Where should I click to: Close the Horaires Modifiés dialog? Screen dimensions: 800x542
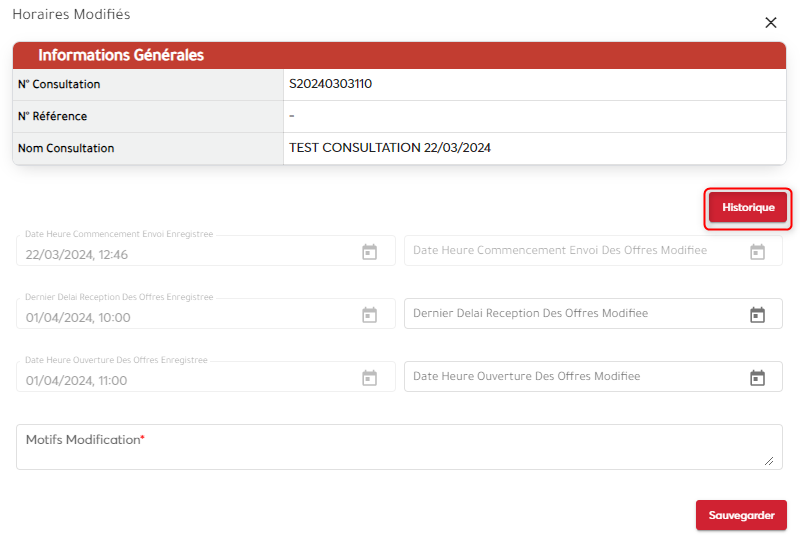pos(770,23)
